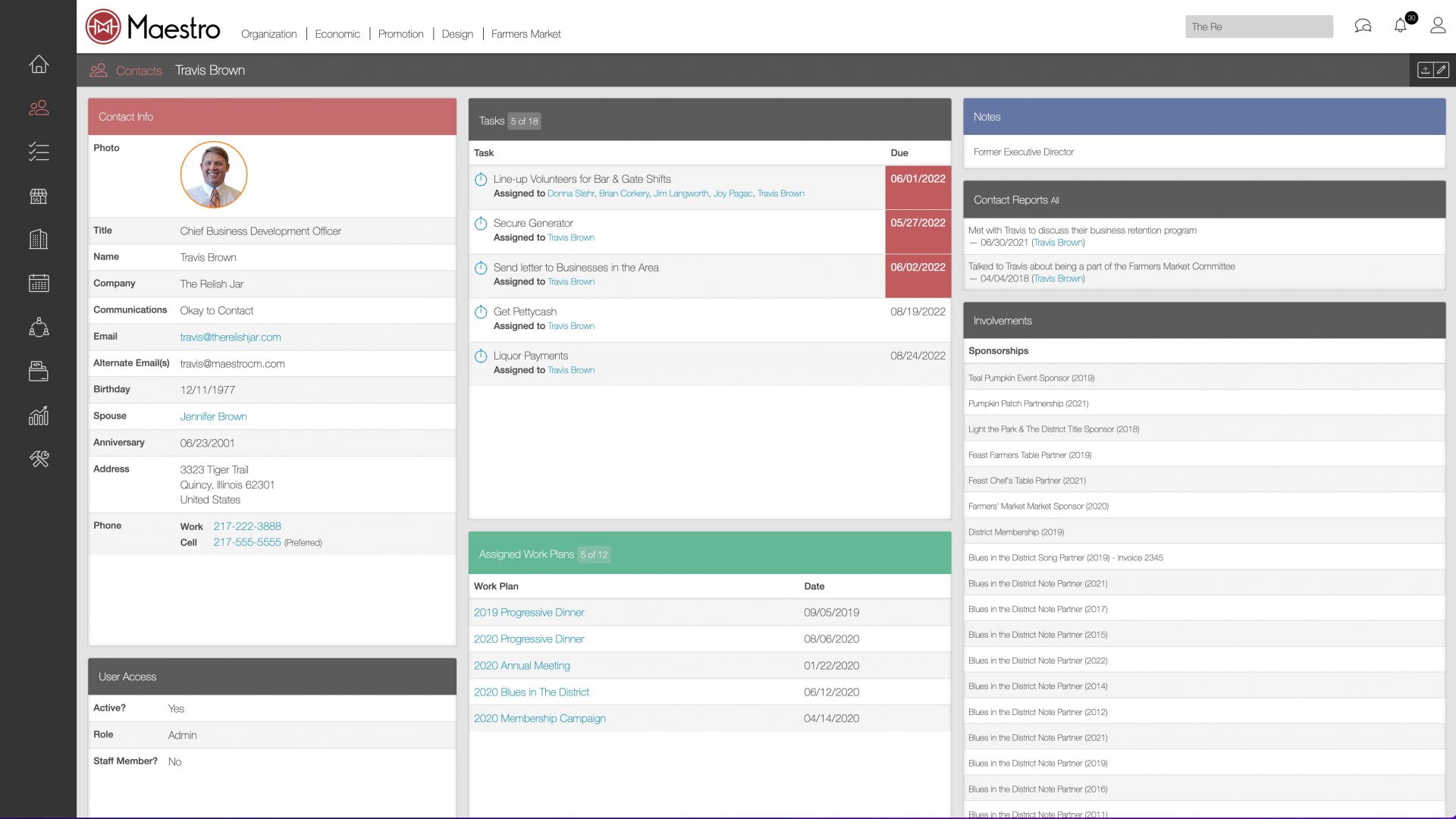The height and width of the screenshot is (819, 1456).
Task: Expand Assigned Work Plans 5 of 12
Action: point(594,555)
